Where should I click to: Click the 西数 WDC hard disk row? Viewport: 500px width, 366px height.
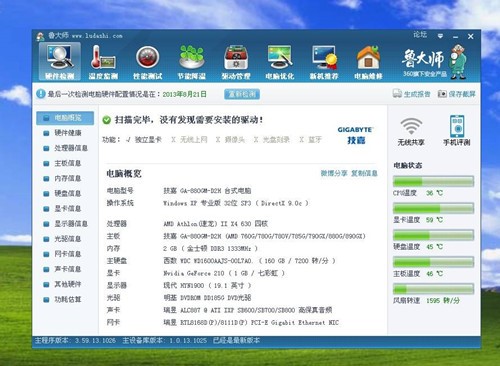click(221, 261)
